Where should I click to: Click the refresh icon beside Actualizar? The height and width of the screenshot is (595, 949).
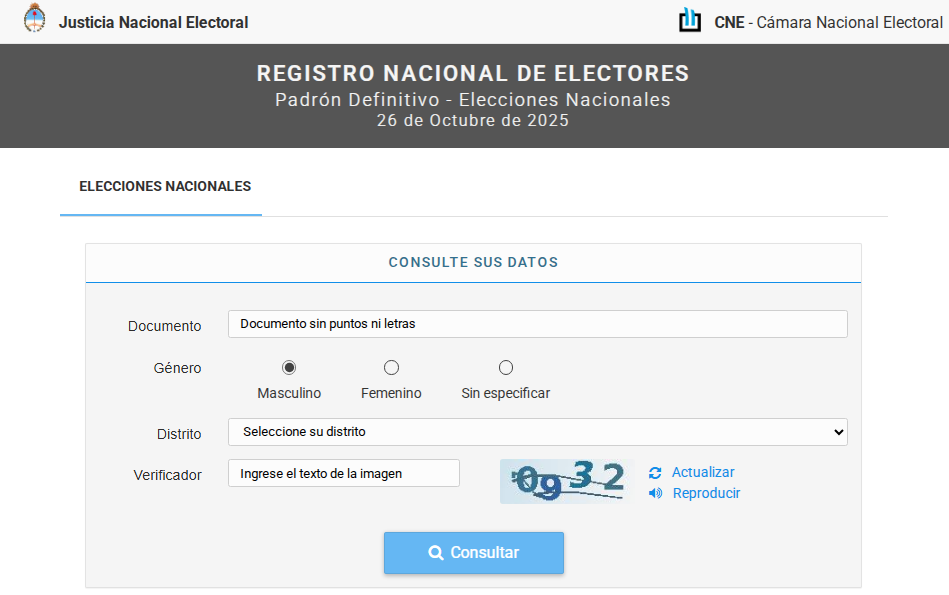[x=655, y=473]
